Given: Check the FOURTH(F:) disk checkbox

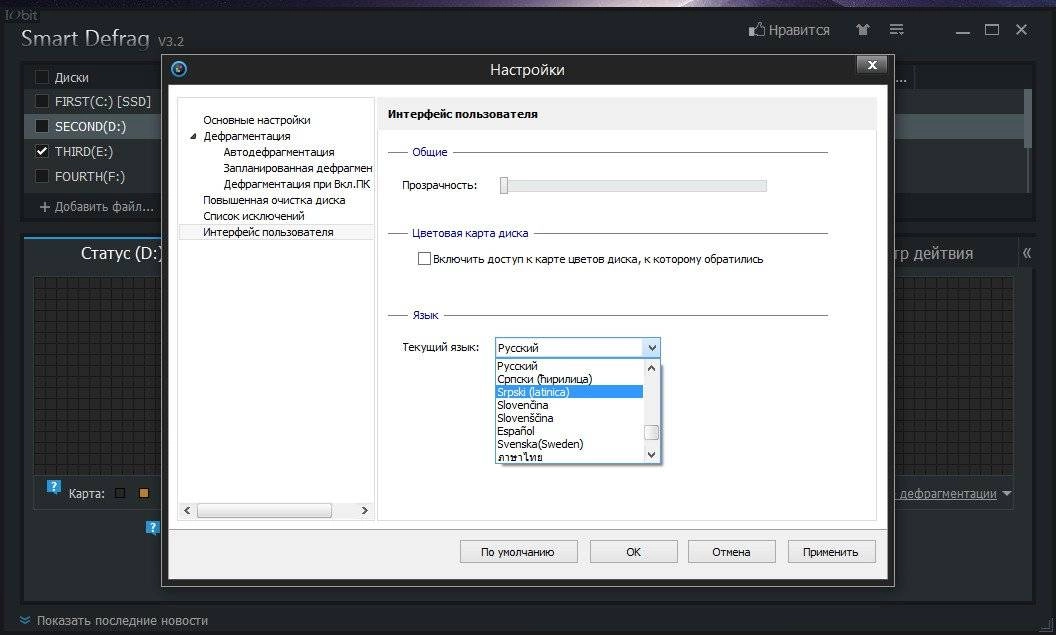Looking at the screenshot, I should tap(42, 176).
